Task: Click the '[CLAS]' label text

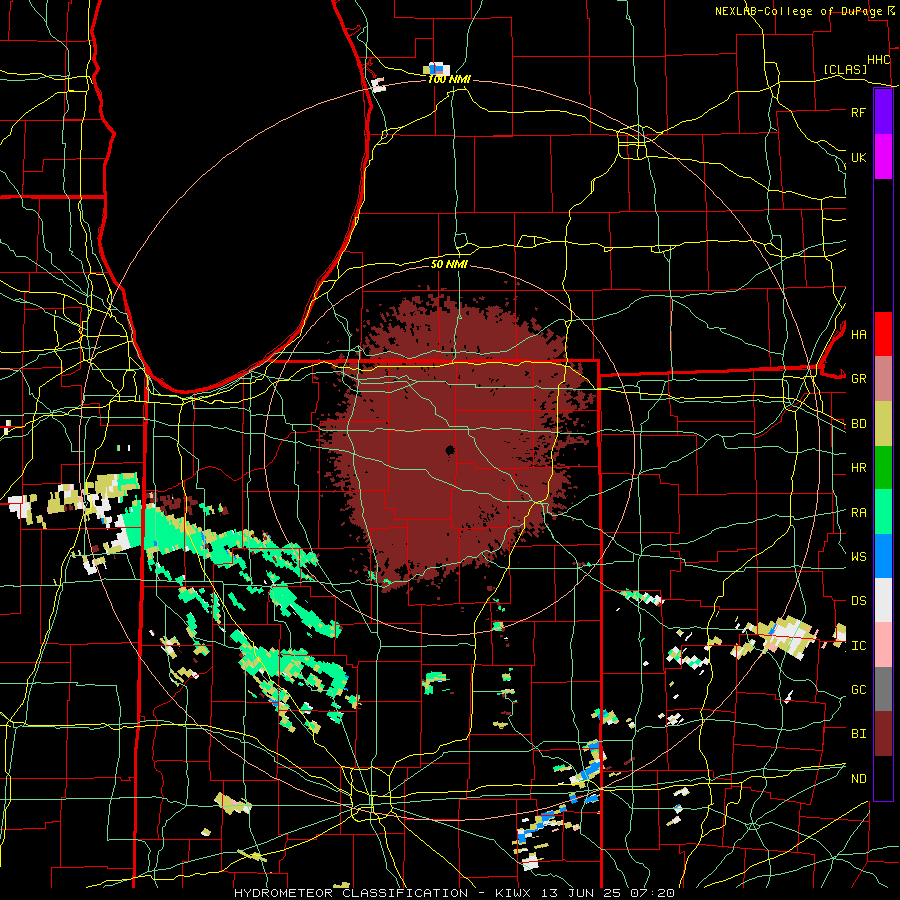Action: [x=845, y=69]
